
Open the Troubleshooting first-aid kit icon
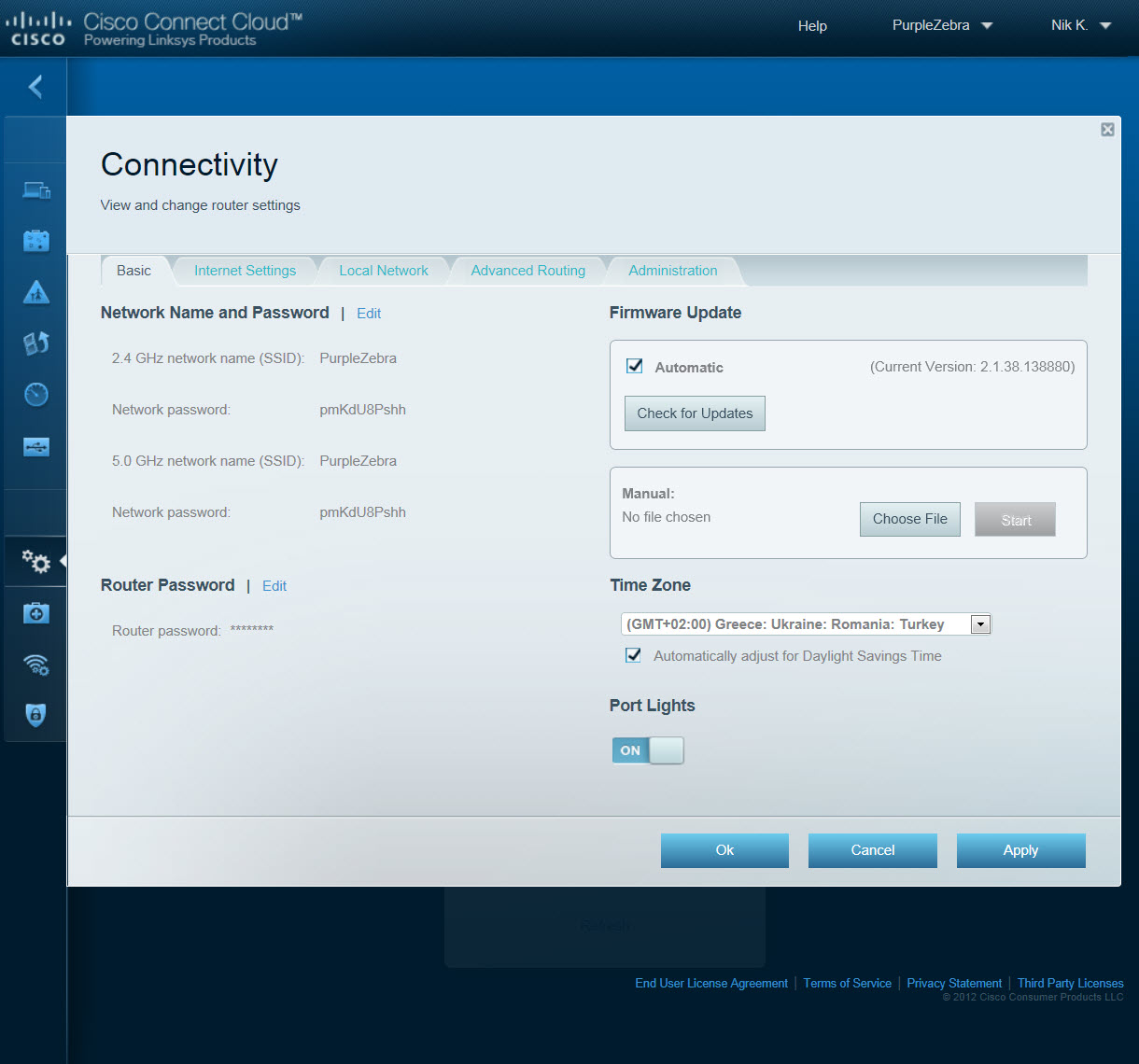(36, 613)
